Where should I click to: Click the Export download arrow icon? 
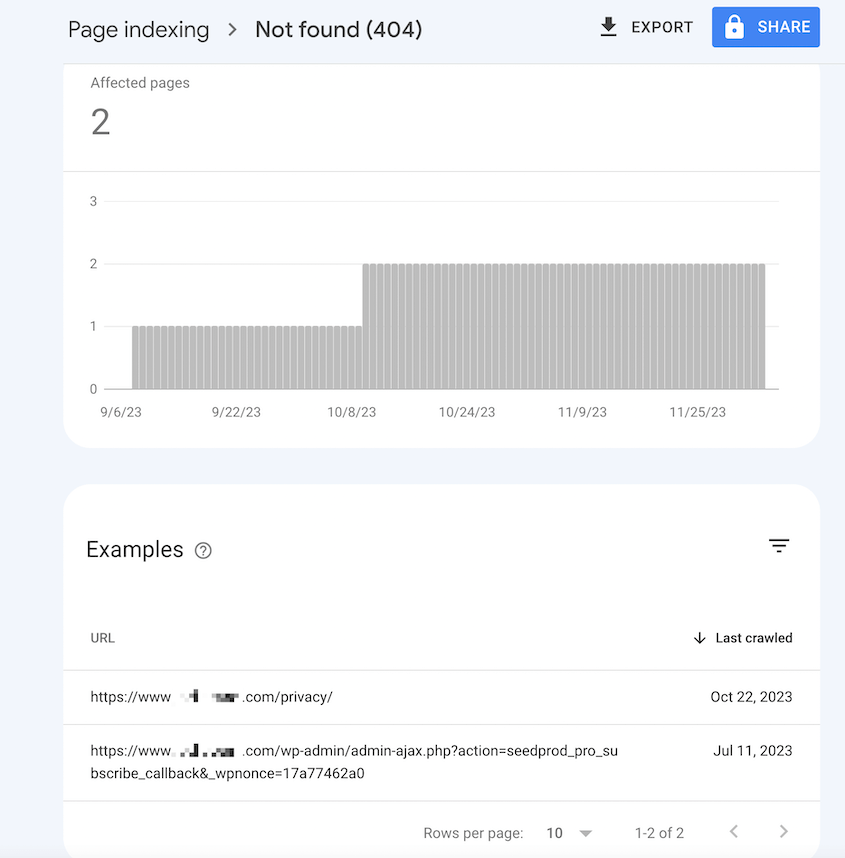pyautogui.click(x=608, y=27)
